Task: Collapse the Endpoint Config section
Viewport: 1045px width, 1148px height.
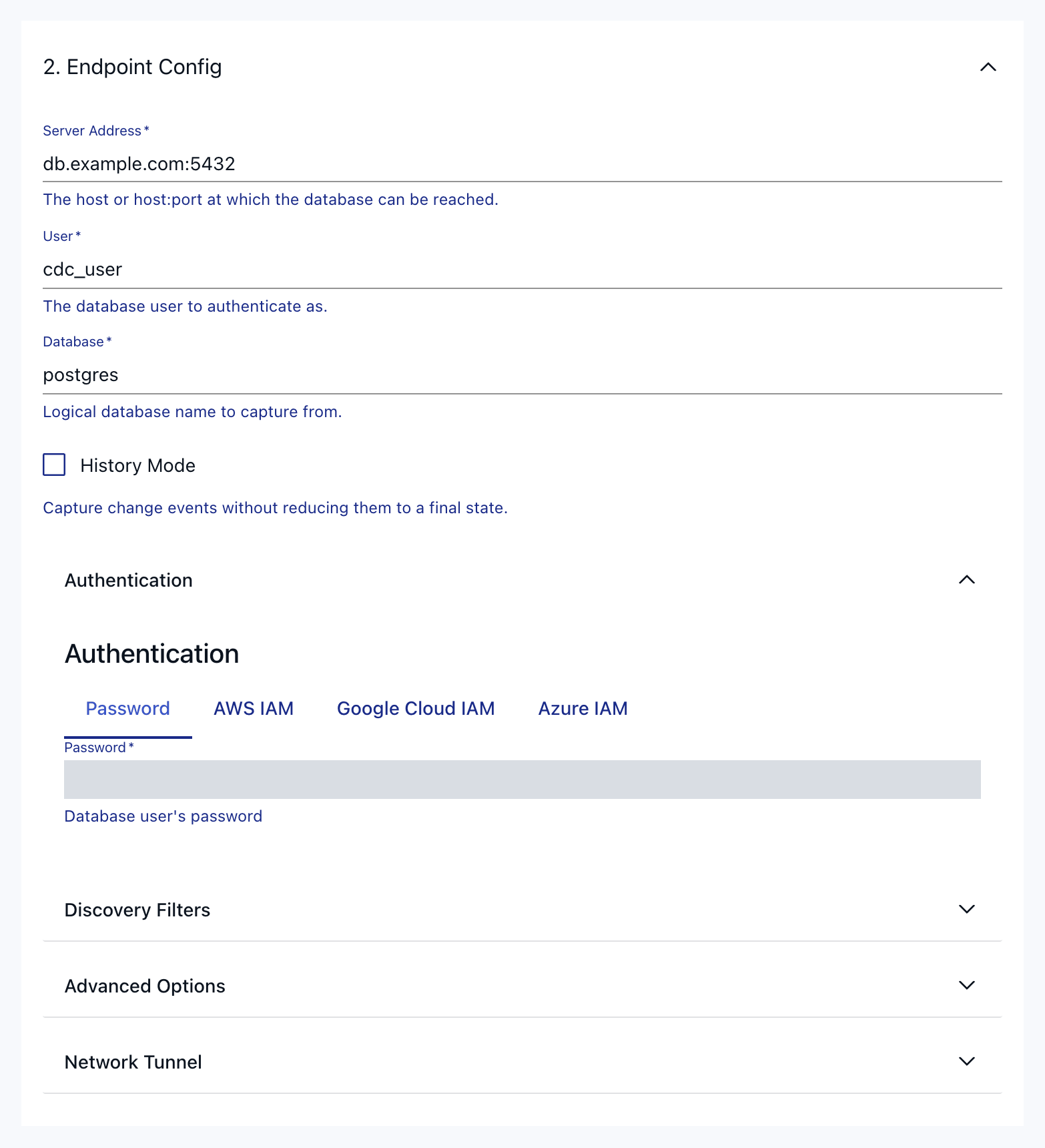Action: click(988, 67)
